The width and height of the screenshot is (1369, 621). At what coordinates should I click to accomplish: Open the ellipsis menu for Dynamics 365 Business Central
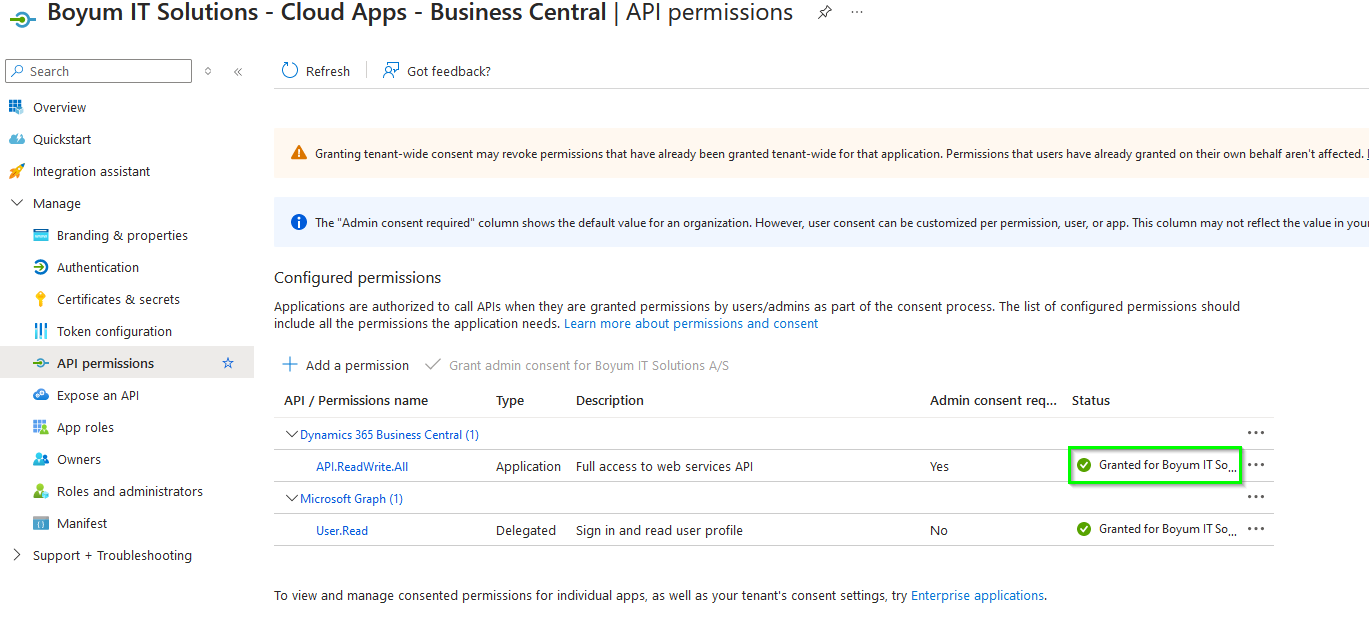[1256, 433]
